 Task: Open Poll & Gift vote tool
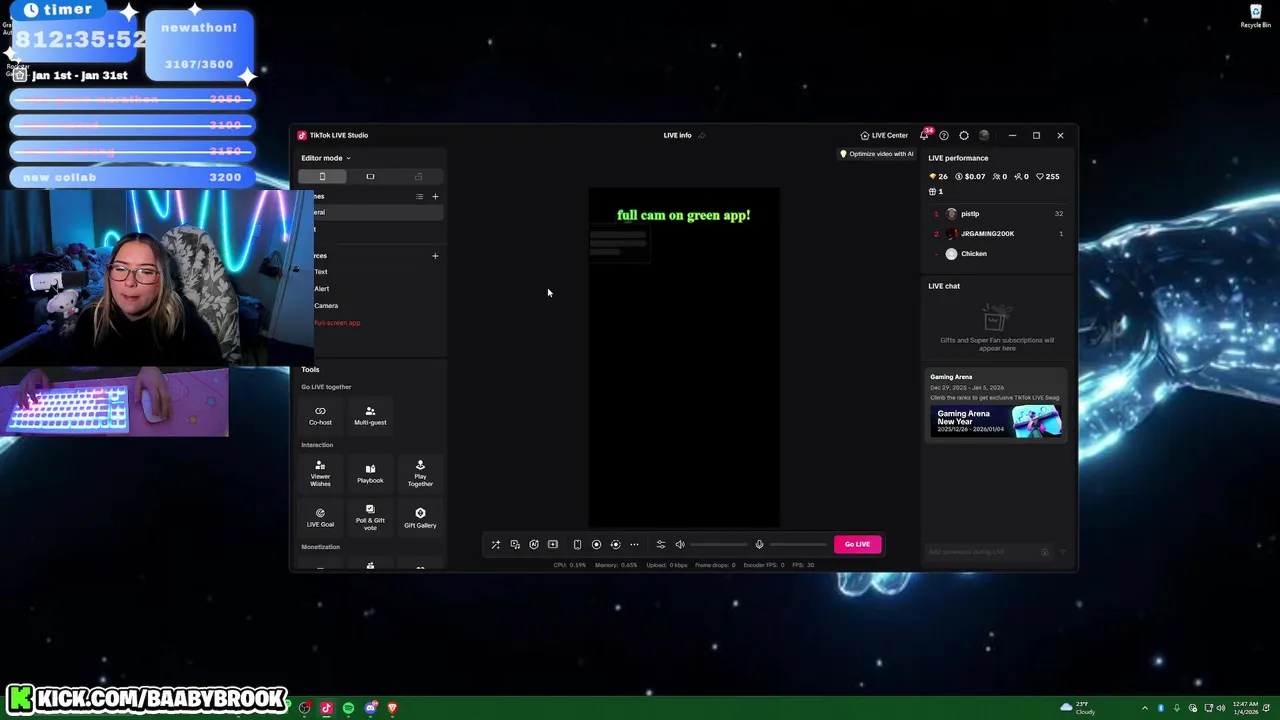(370, 518)
